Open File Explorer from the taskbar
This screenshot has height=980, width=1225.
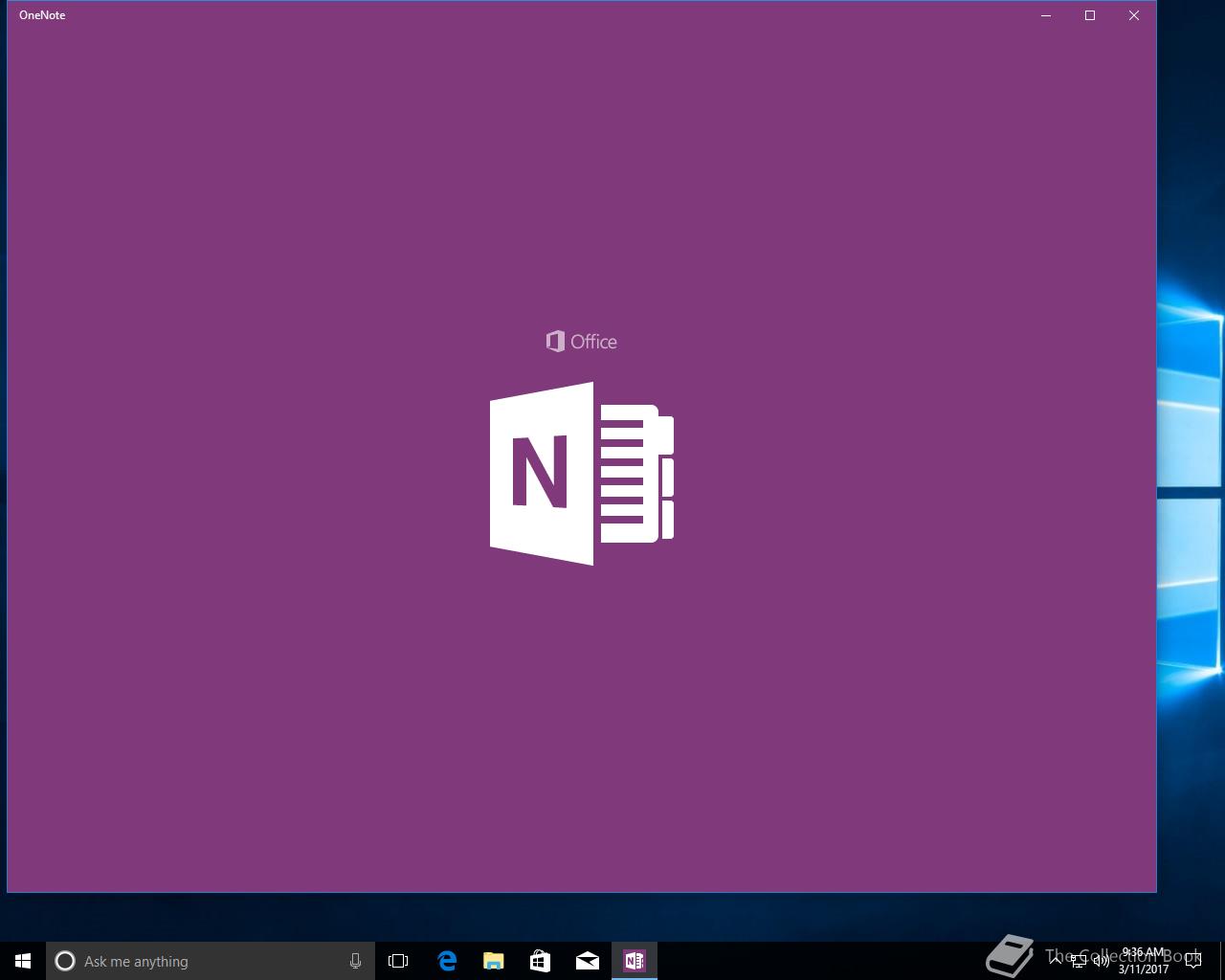coord(493,961)
